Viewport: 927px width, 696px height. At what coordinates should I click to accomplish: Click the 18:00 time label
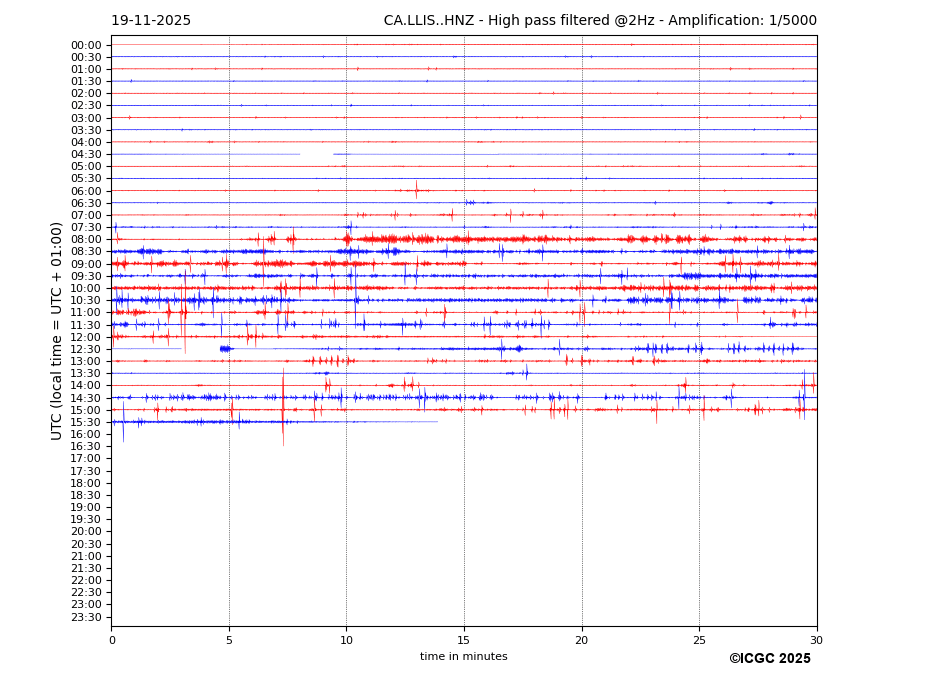click(x=86, y=483)
